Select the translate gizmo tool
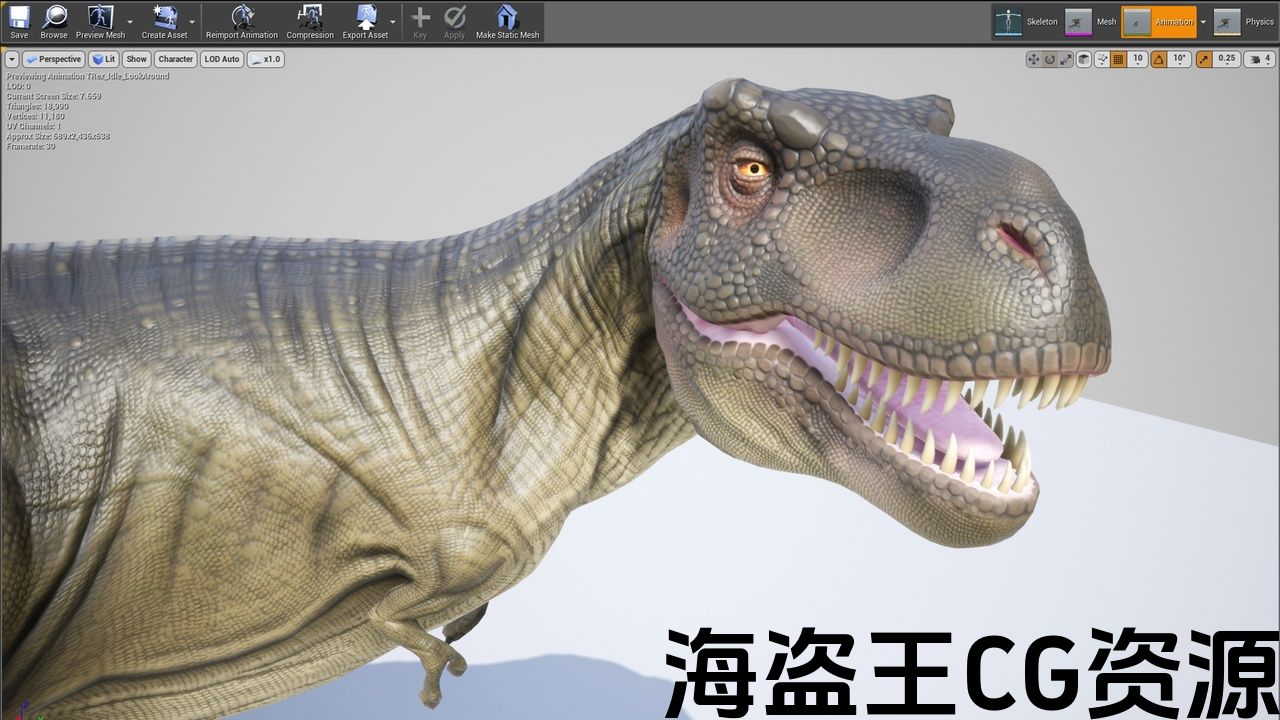1280x720 pixels. (1033, 59)
